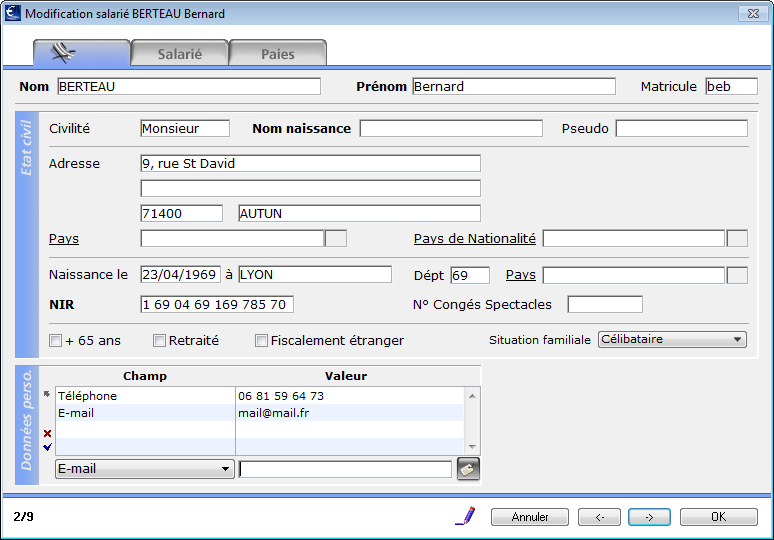This screenshot has width=774, height=540.
Task: Click the pen edit icon near Annuler
Action: coord(465,516)
